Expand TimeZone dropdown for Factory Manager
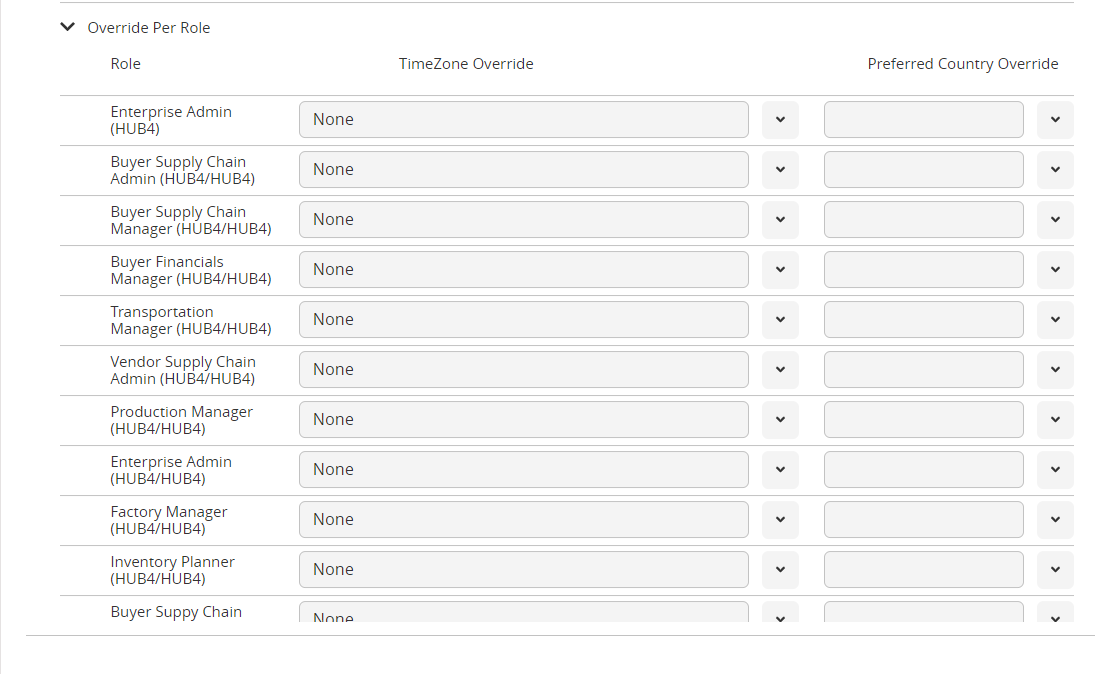The width and height of the screenshot is (1095, 674). pyautogui.click(x=780, y=520)
